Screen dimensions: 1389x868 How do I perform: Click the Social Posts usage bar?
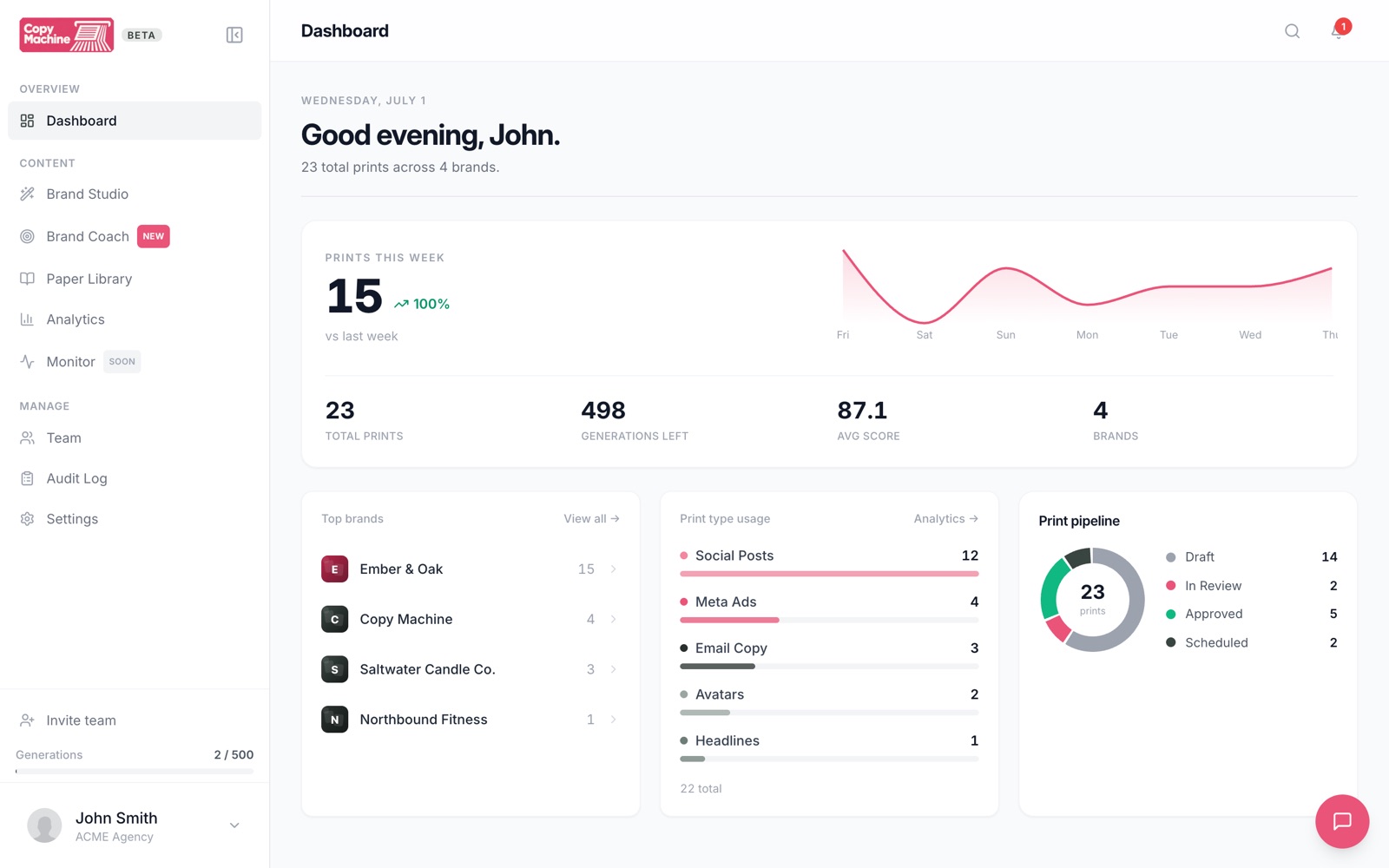(x=829, y=574)
